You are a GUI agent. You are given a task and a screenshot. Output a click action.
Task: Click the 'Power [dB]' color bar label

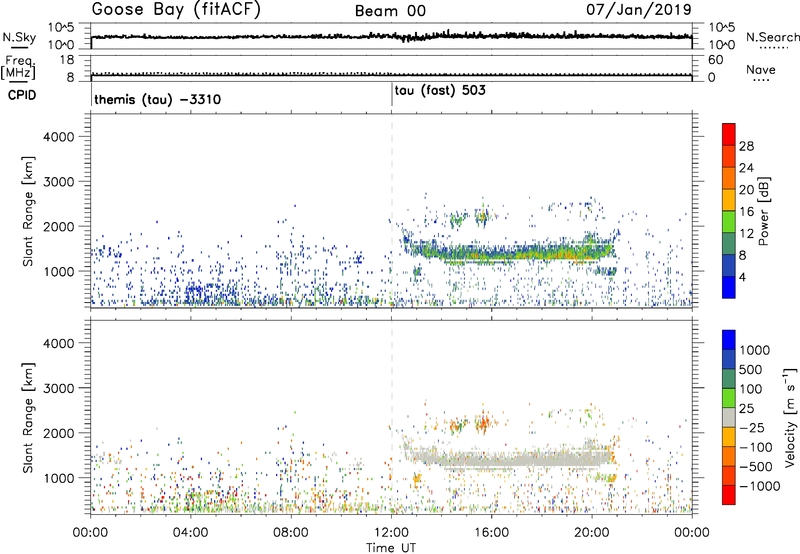[x=763, y=211]
